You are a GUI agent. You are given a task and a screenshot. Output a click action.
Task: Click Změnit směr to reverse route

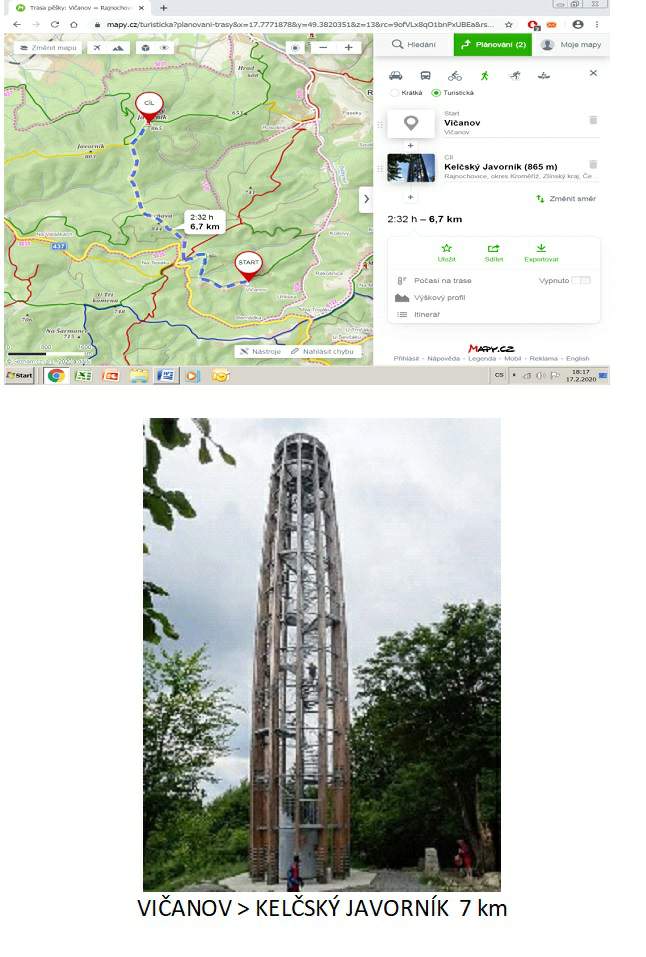point(566,198)
